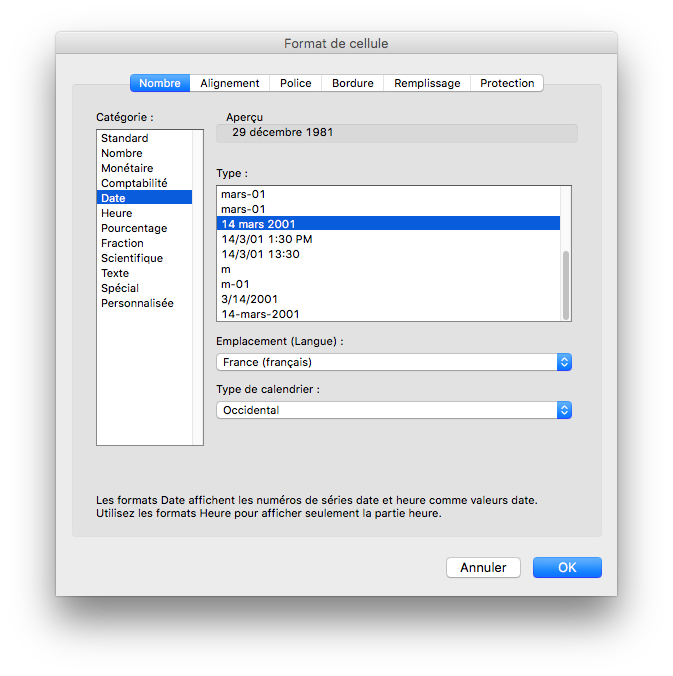This screenshot has width=673, height=676.
Task: Open the Protection tab
Action: 507,83
